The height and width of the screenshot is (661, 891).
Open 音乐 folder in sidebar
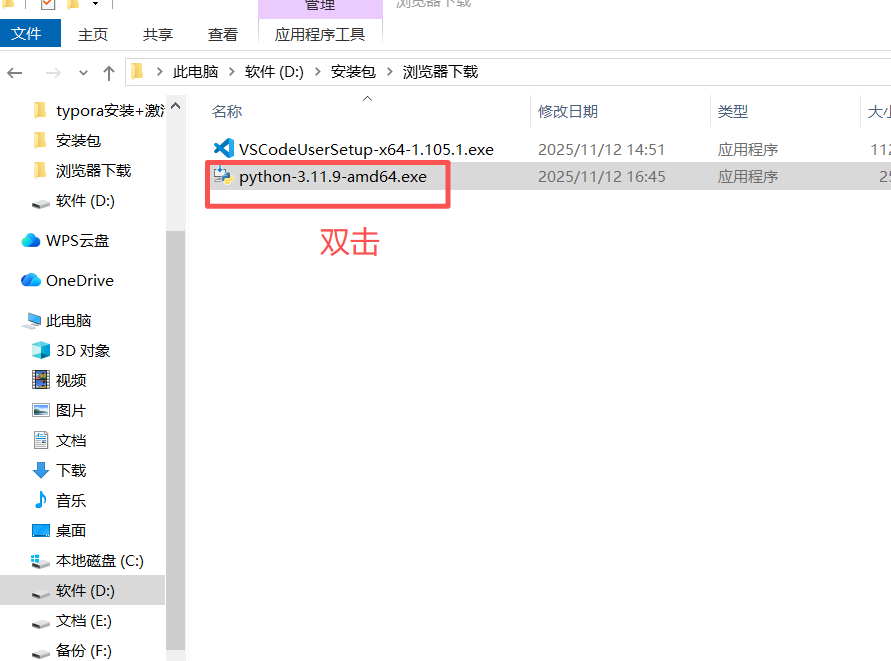tap(71, 501)
